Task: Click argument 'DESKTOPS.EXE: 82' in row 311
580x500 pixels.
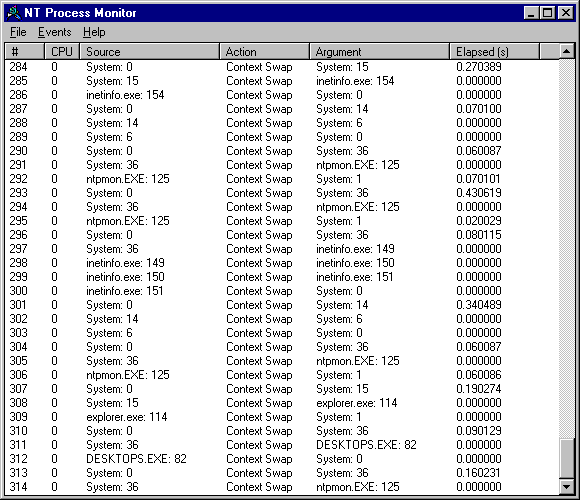Action: point(366,445)
